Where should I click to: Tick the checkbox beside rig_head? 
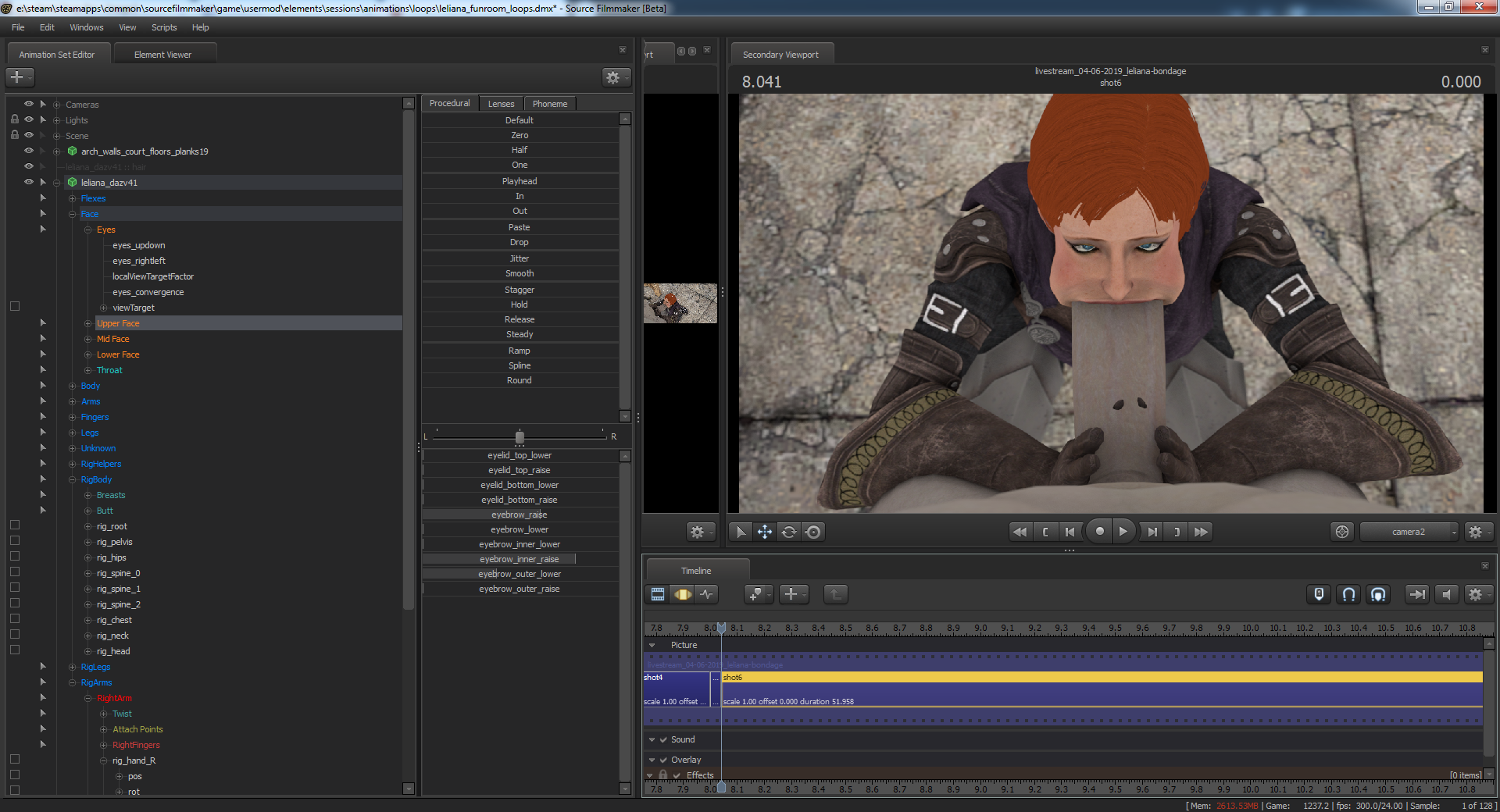pyautogui.click(x=14, y=650)
